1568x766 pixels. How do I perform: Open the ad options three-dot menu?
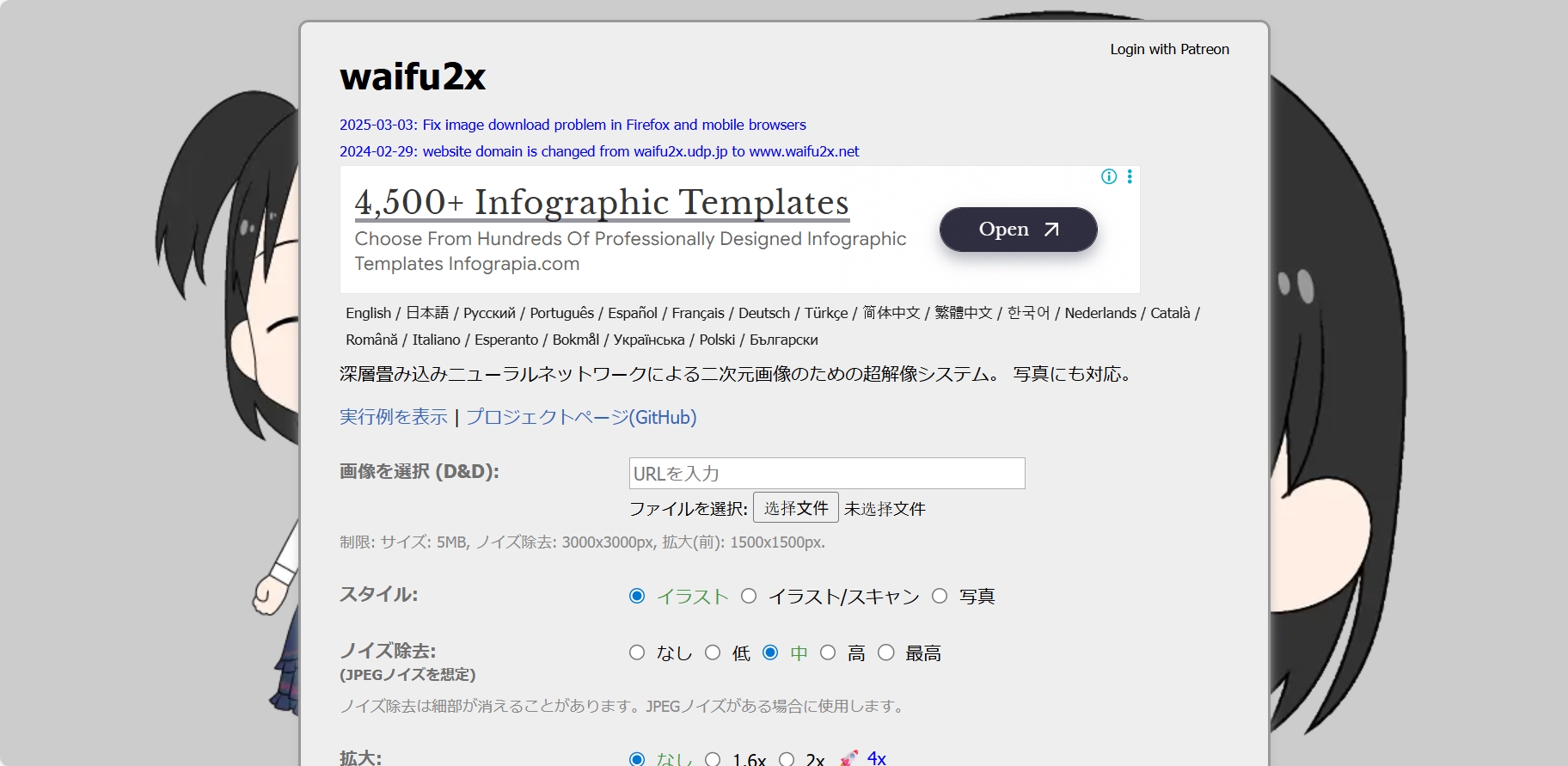tap(1130, 176)
